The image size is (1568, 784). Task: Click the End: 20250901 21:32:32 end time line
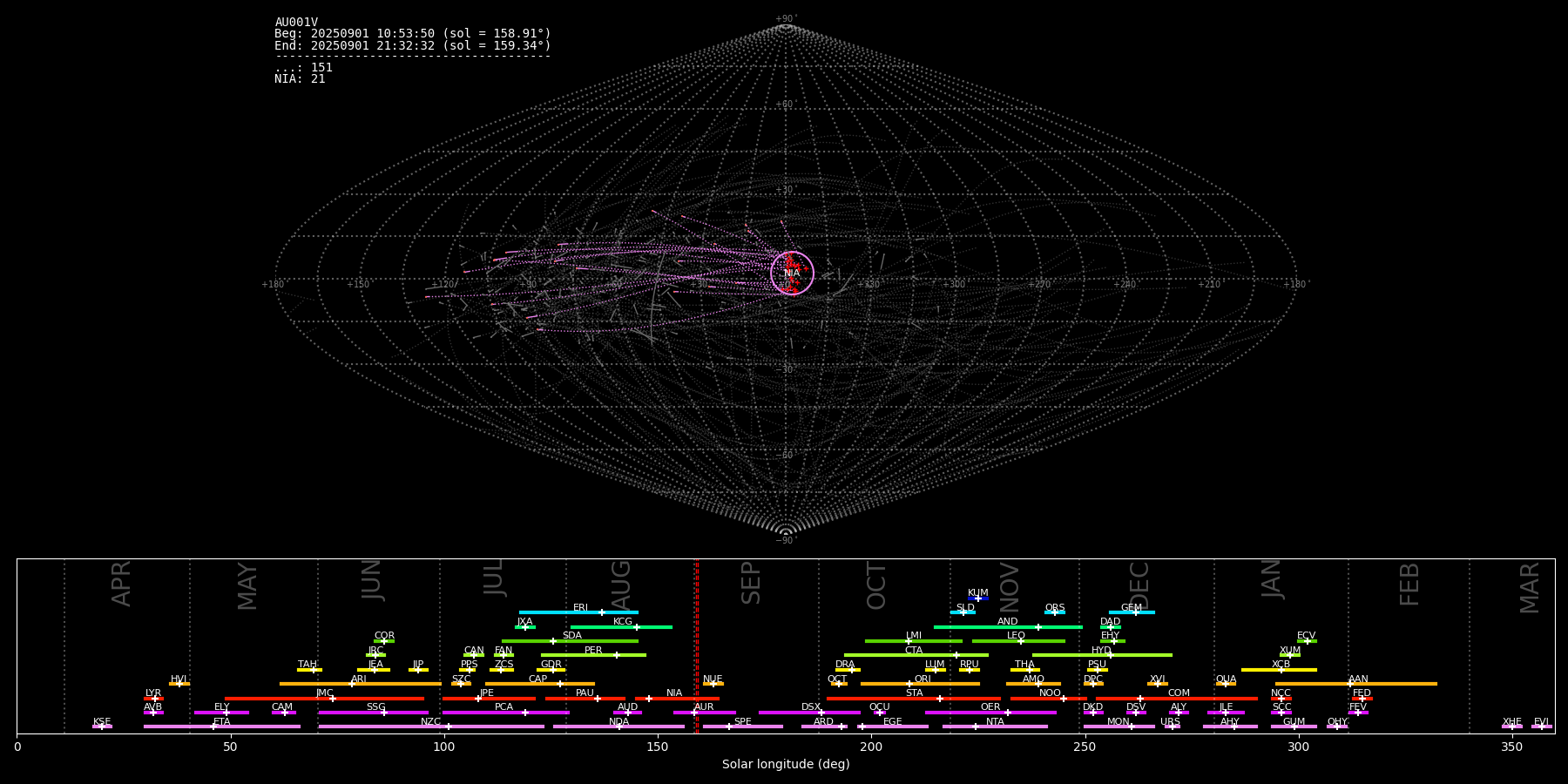point(413,45)
